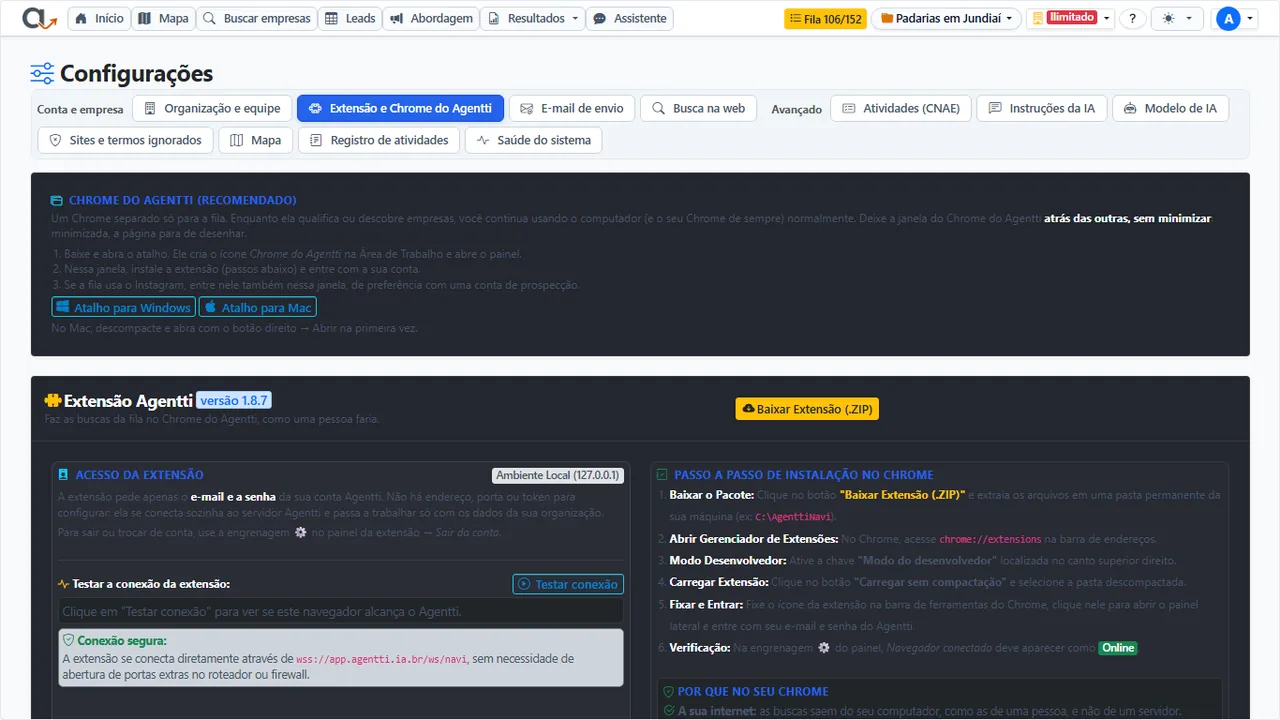Navigate to Leads

point(350,19)
